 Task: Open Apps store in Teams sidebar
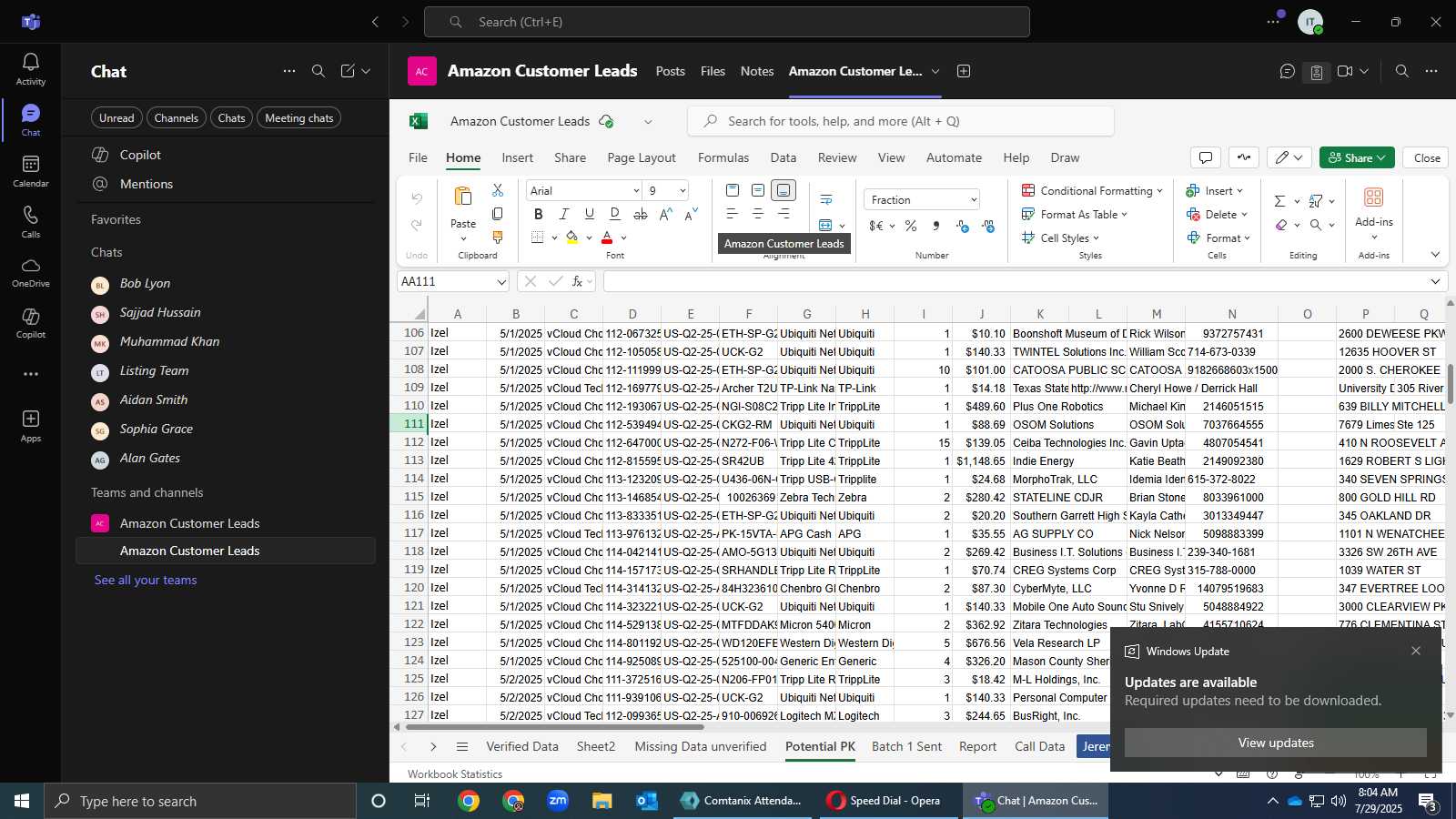click(31, 425)
